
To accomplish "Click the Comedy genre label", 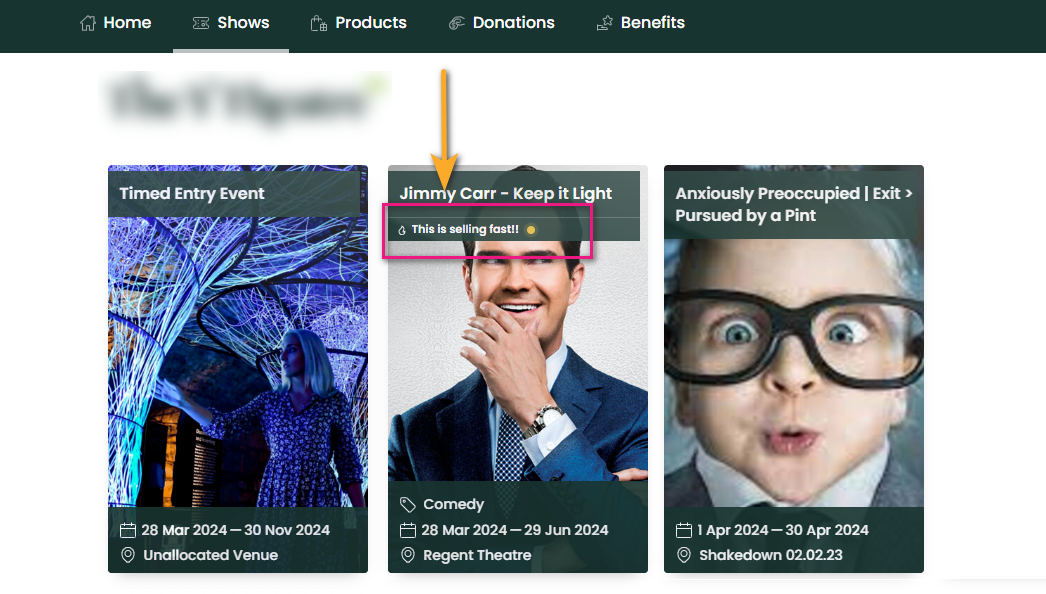I will 454,505.
